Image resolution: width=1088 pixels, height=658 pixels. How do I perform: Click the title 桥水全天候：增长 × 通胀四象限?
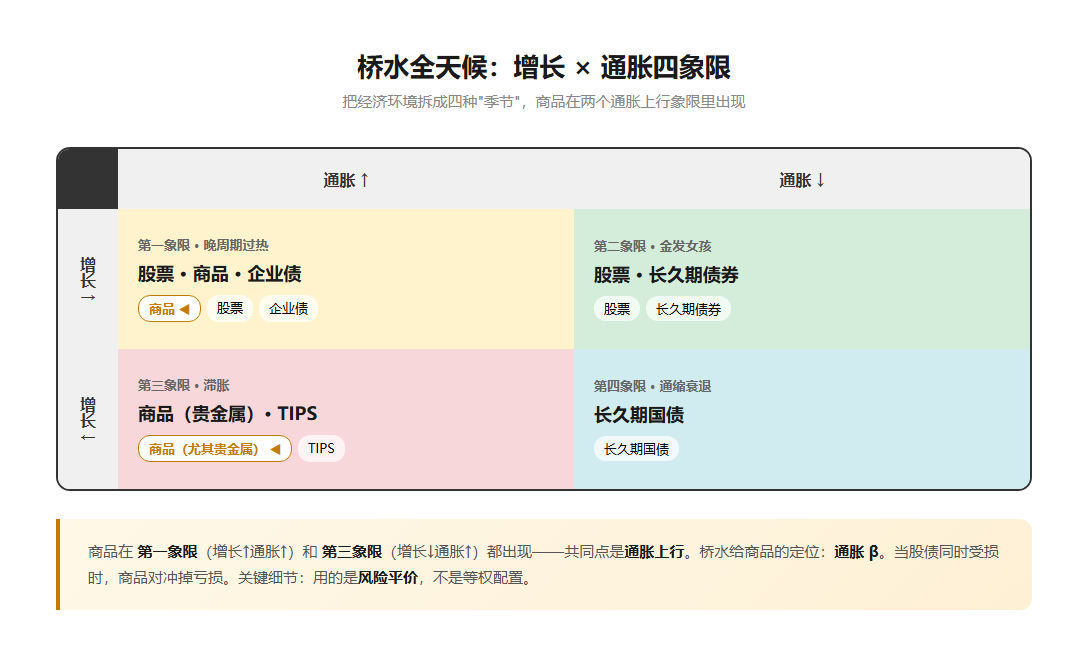(x=544, y=68)
